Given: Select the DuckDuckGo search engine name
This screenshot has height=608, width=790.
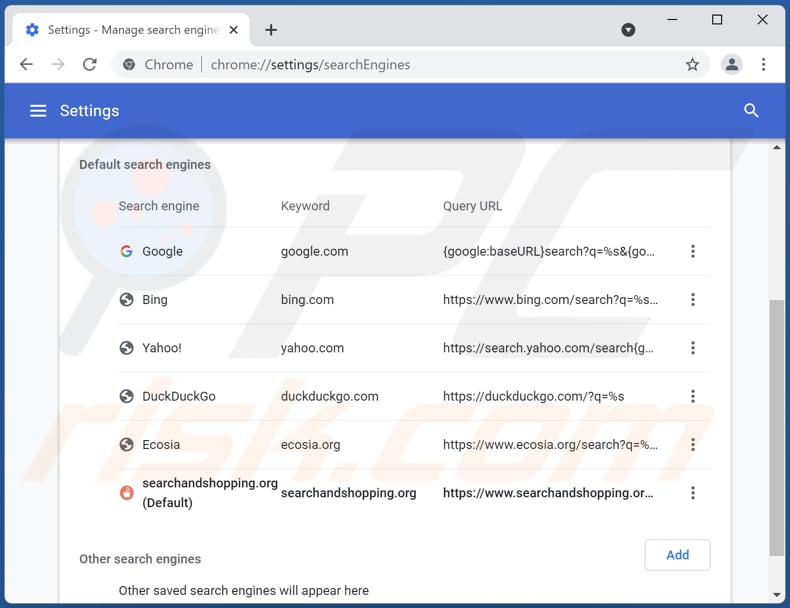Looking at the screenshot, I should click(x=179, y=396).
